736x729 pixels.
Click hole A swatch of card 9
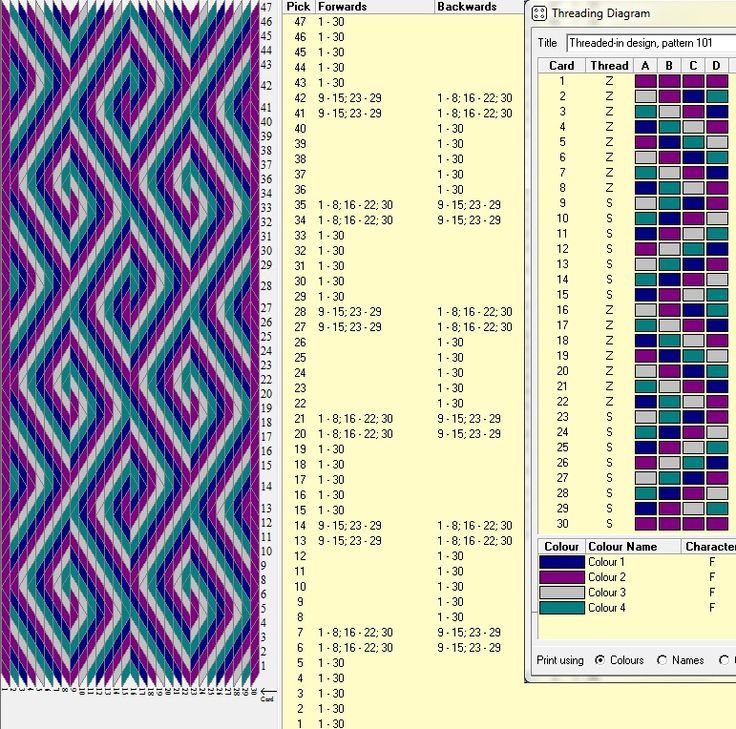645,203
